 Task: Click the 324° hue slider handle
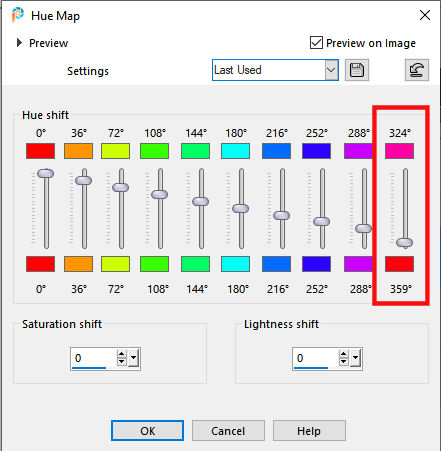click(404, 242)
